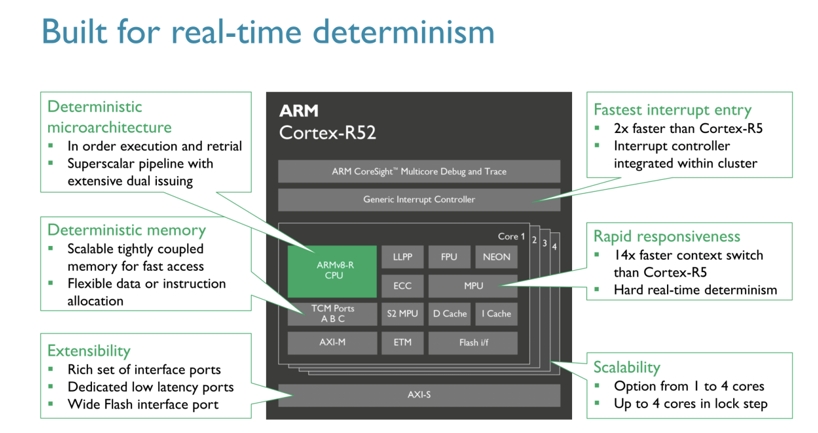The width and height of the screenshot is (818, 433).
Task: Click the Generic Interrupt Controller bar
Action: pyautogui.click(x=419, y=200)
